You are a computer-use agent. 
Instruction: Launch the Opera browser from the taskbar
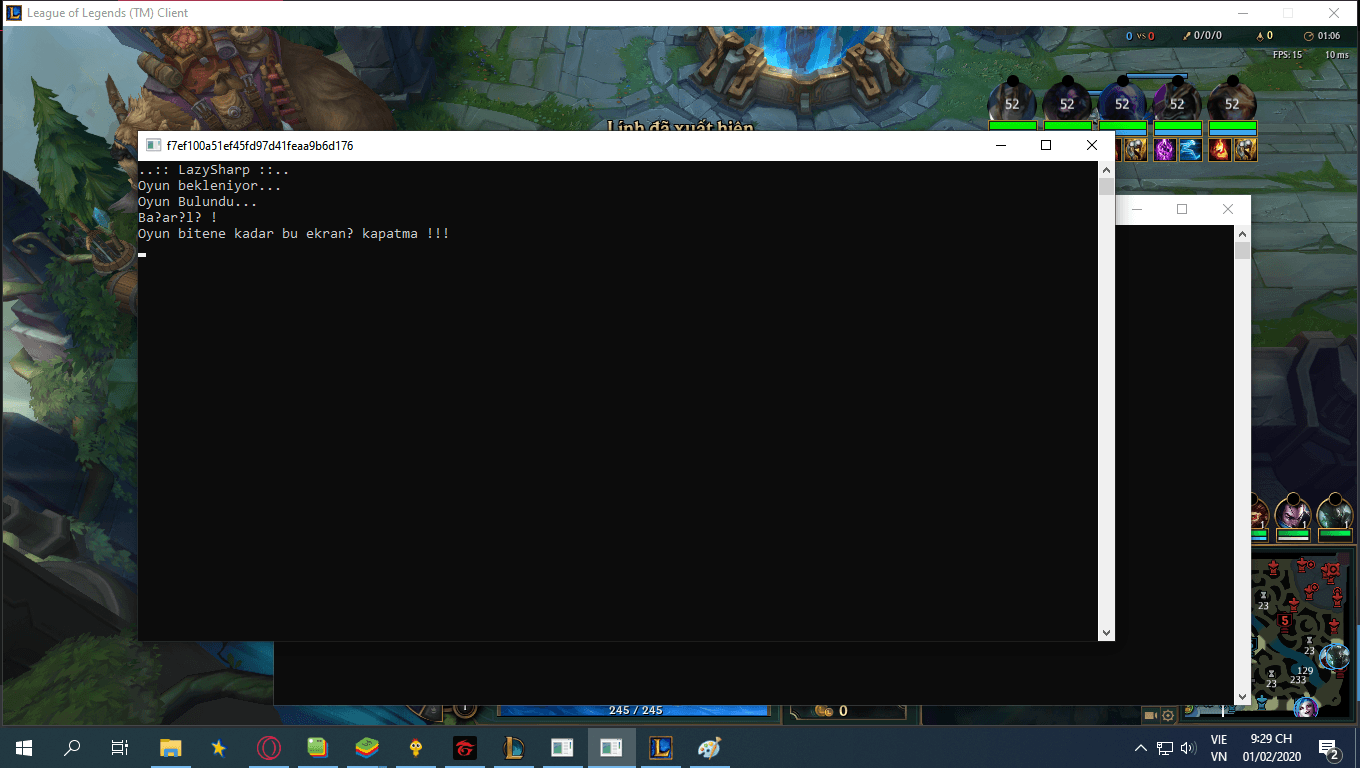(x=268, y=747)
